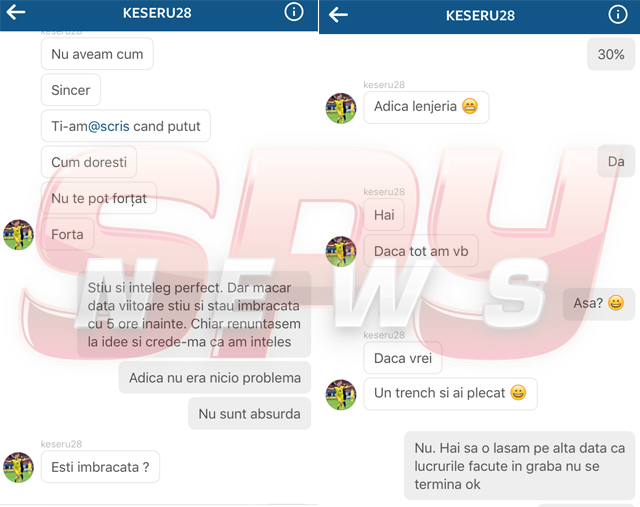Tap the 'Asa?' sent message bubble

tap(599, 304)
